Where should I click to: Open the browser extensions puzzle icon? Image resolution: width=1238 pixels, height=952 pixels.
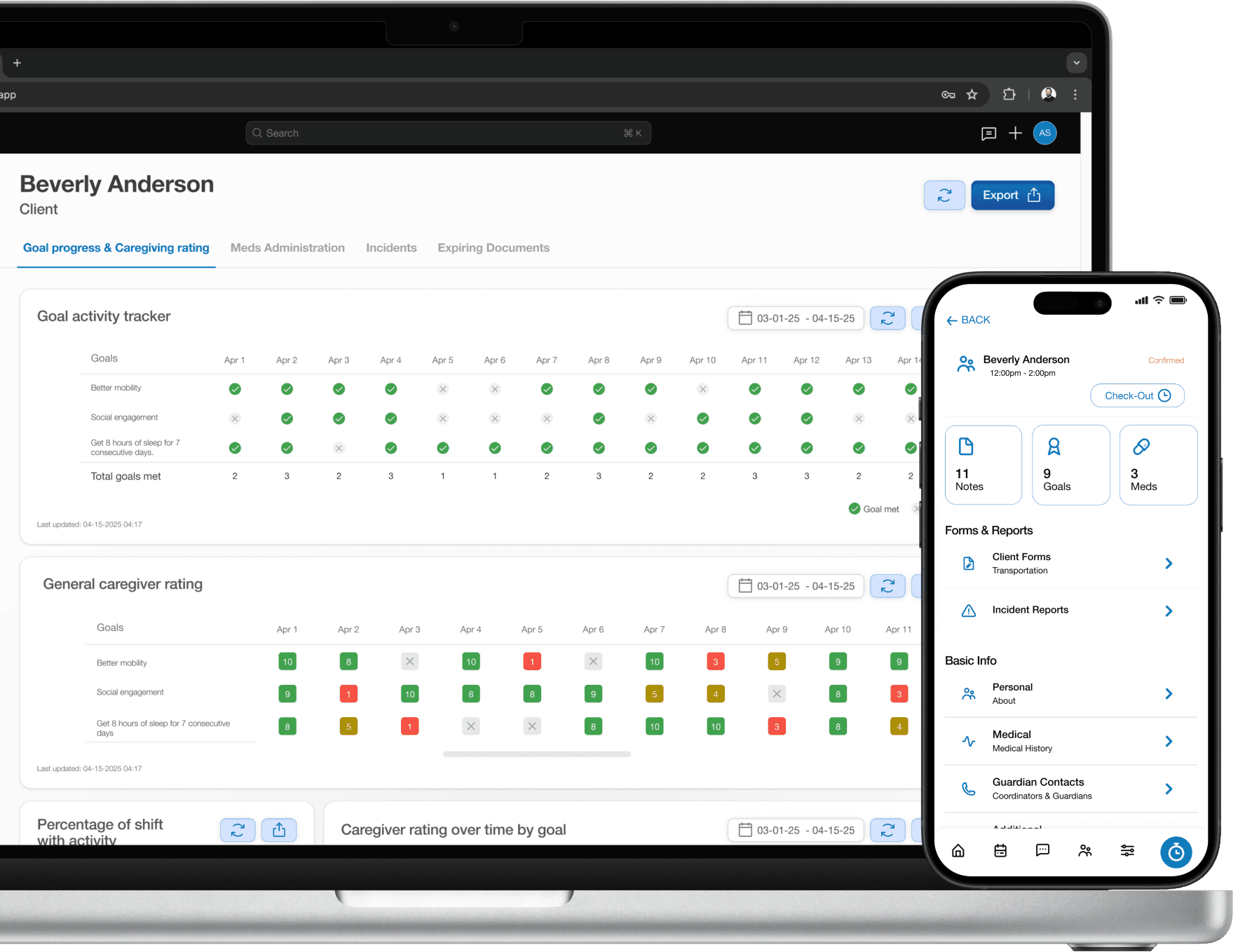coord(1009,94)
